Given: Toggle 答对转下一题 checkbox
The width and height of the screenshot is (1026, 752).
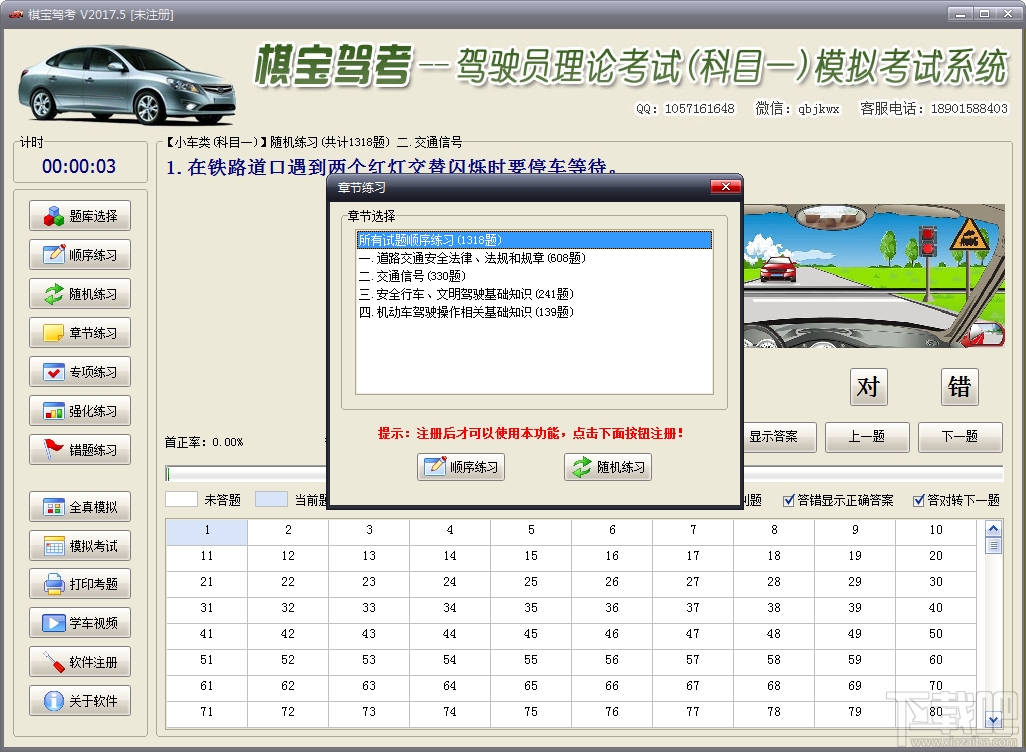Looking at the screenshot, I should tap(919, 501).
